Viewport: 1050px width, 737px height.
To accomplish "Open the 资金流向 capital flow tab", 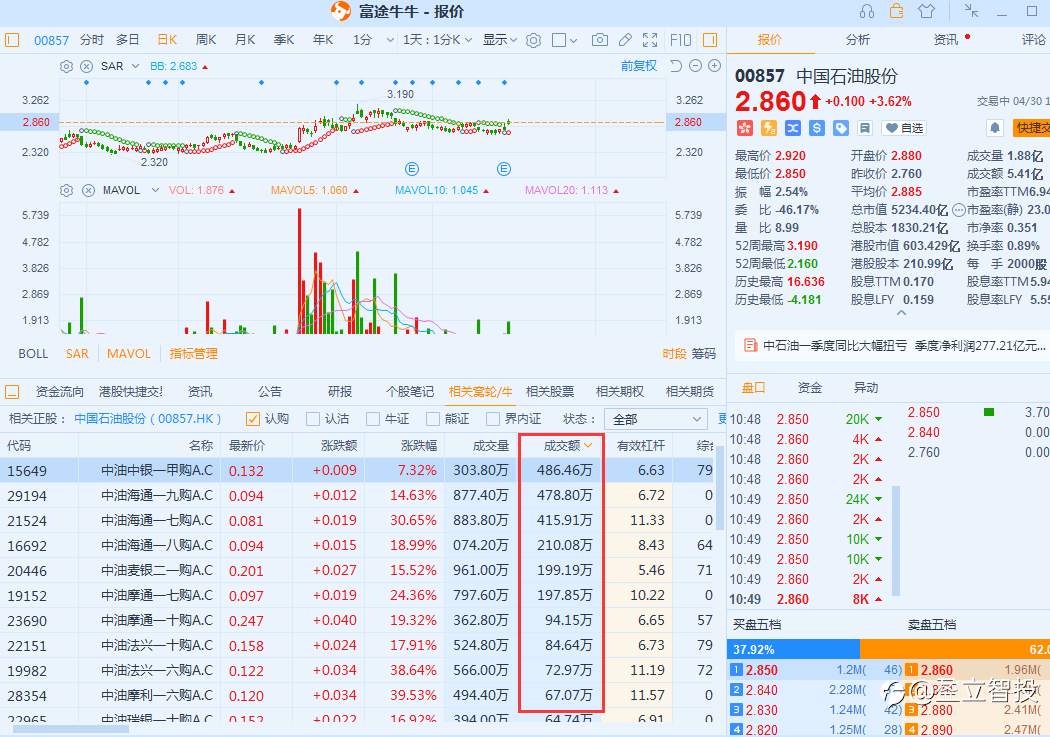I will coord(60,392).
